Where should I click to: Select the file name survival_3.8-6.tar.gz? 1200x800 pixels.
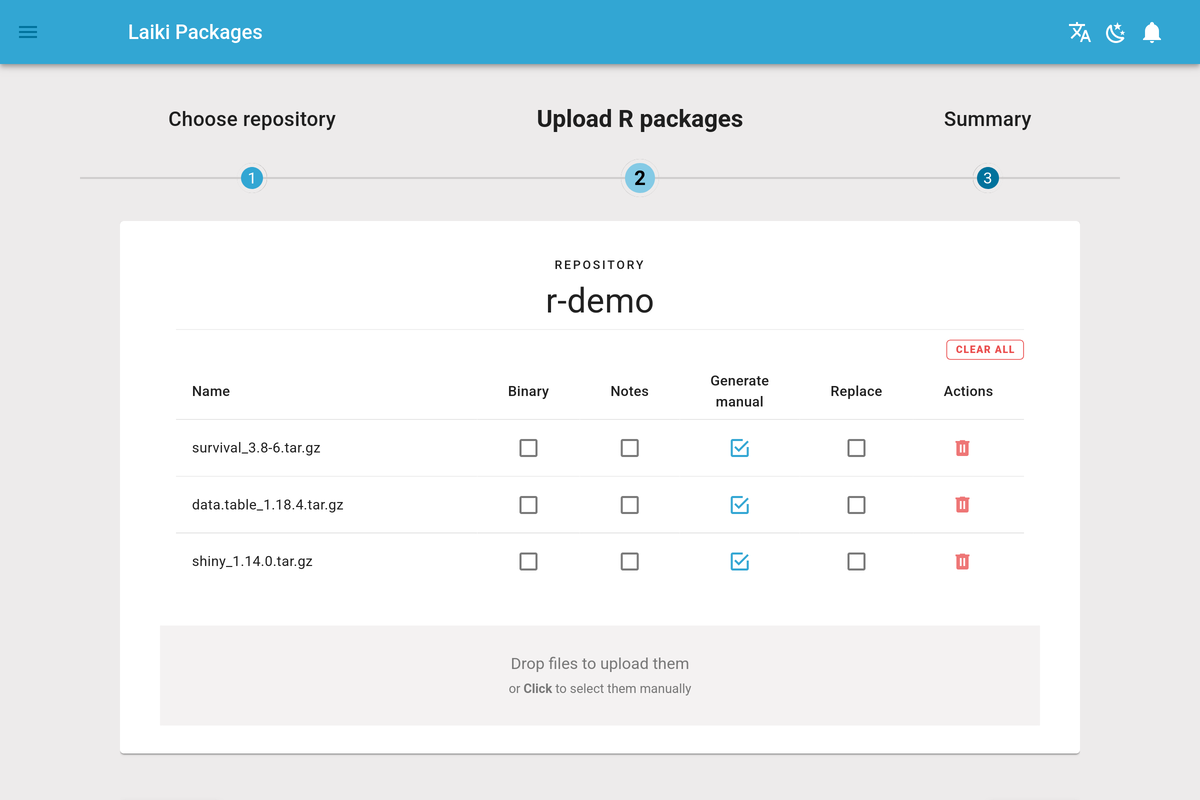click(x=256, y=448)
